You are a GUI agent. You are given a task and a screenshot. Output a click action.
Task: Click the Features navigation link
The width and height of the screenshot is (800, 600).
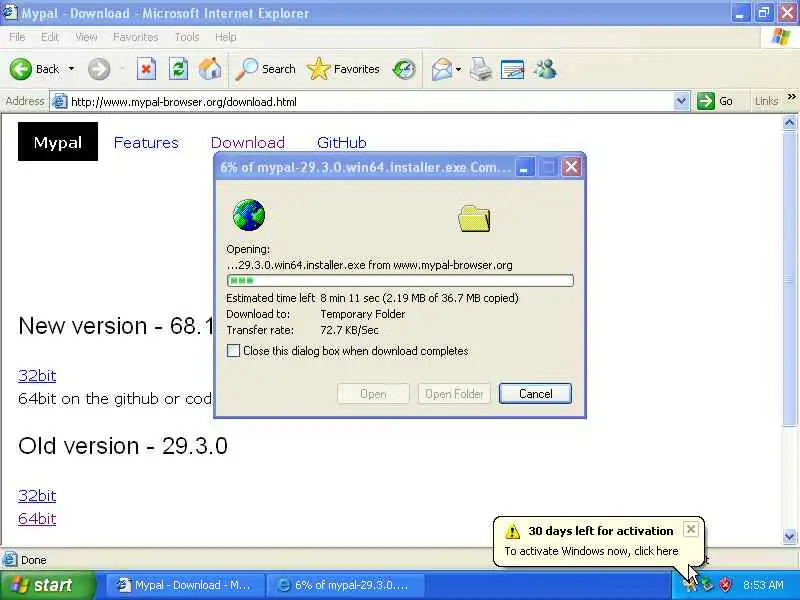point(146,142)
